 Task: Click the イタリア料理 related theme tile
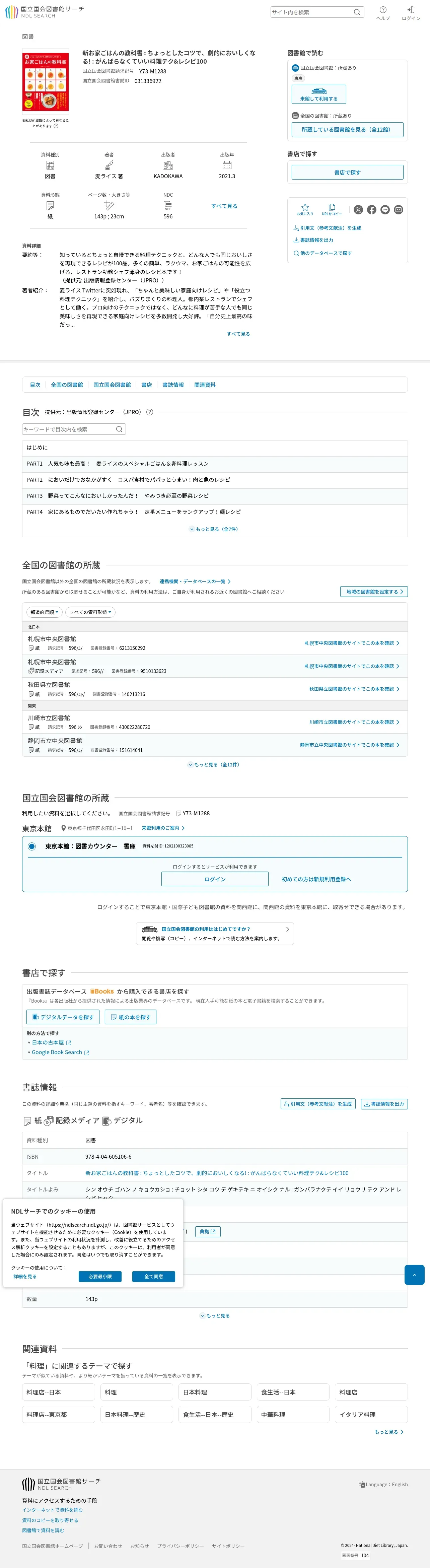tap(372, 1415)
